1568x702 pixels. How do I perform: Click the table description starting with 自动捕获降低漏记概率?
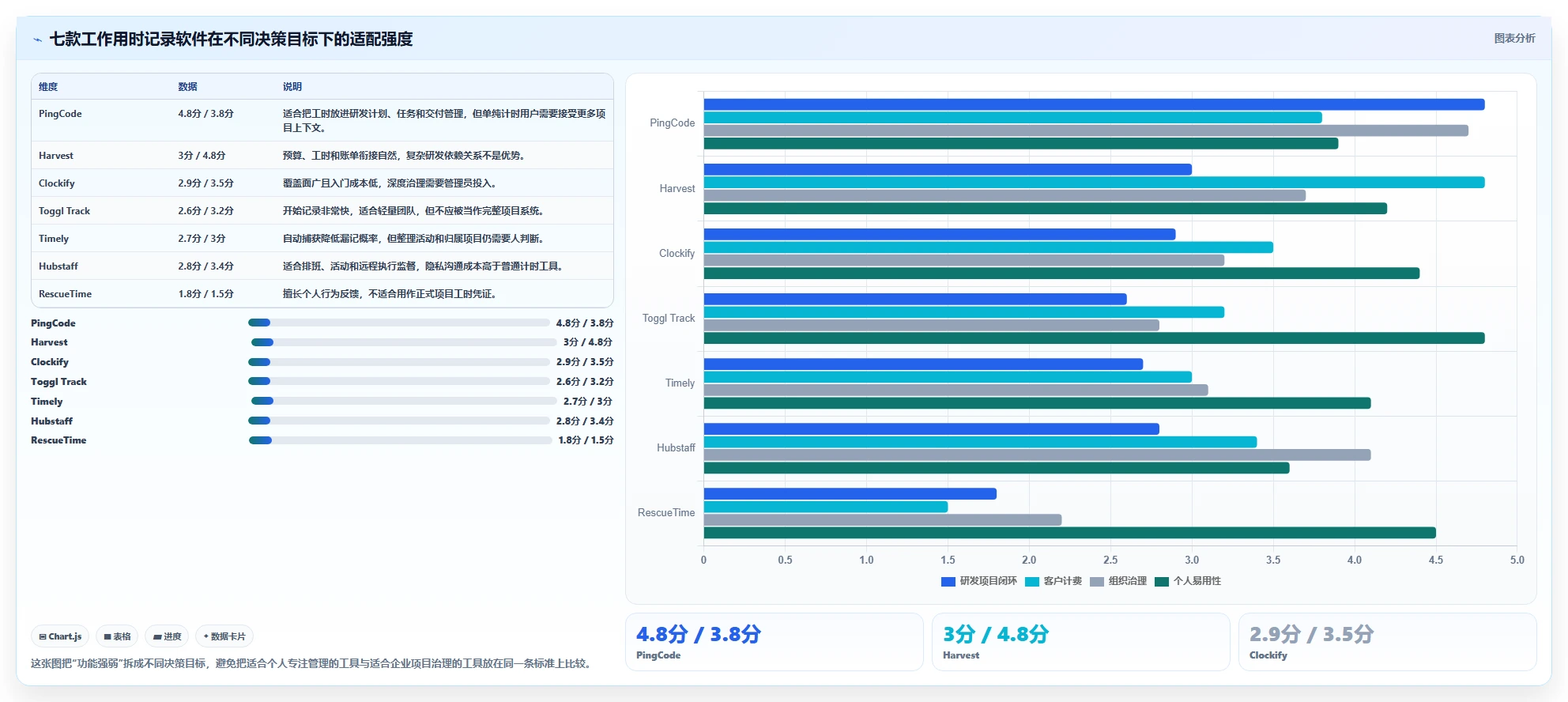coord(413,239)
